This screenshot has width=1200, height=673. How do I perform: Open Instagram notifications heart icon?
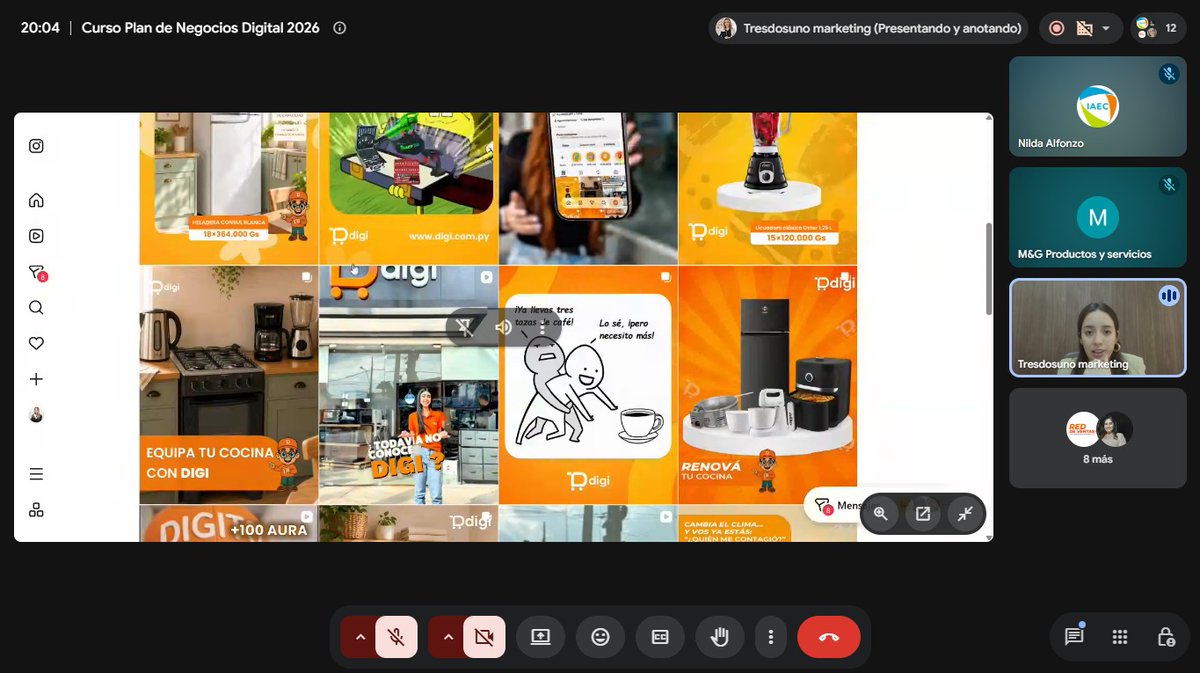point(36,343)
